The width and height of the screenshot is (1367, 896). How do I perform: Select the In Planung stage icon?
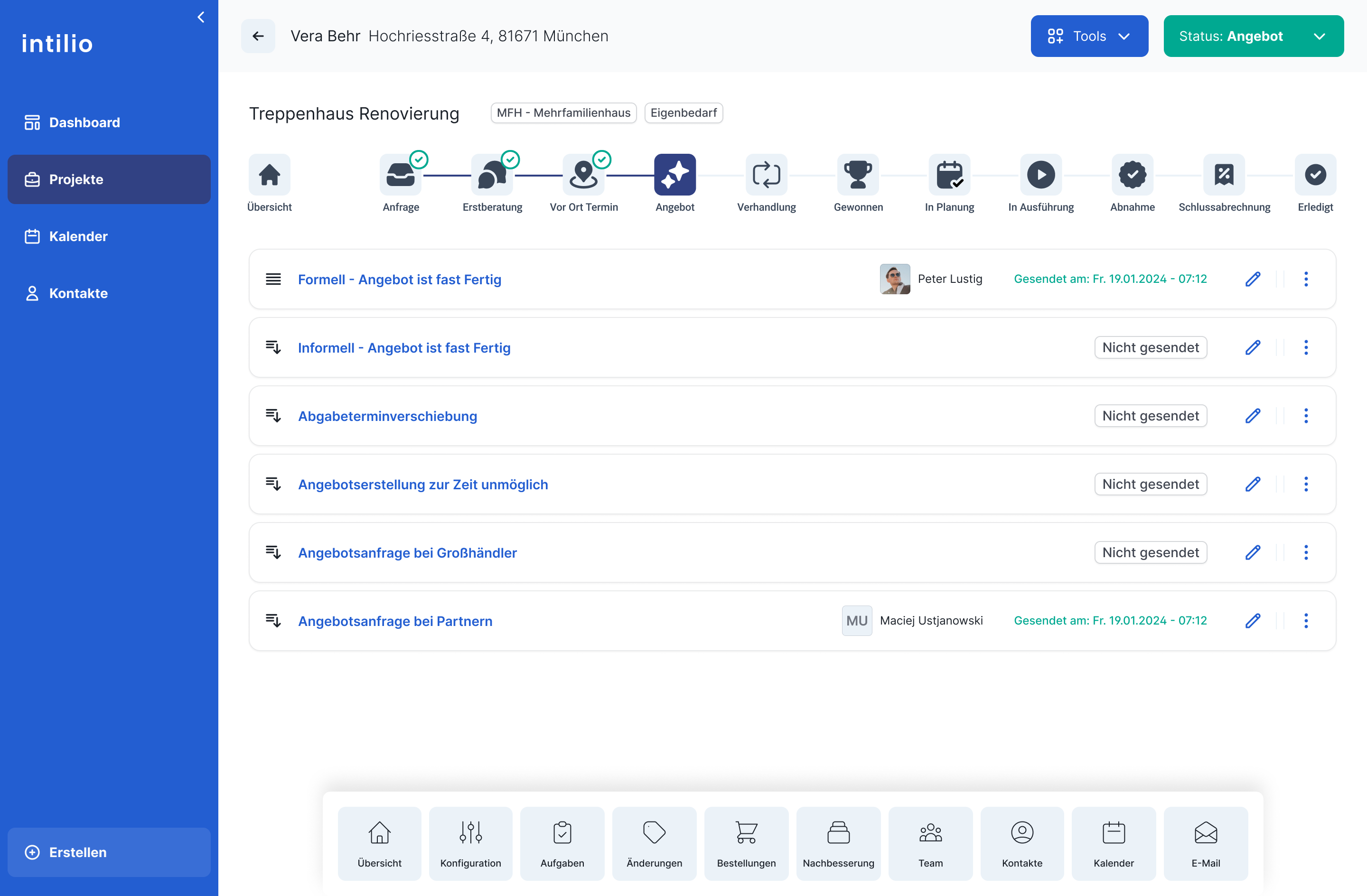[949, 175]
